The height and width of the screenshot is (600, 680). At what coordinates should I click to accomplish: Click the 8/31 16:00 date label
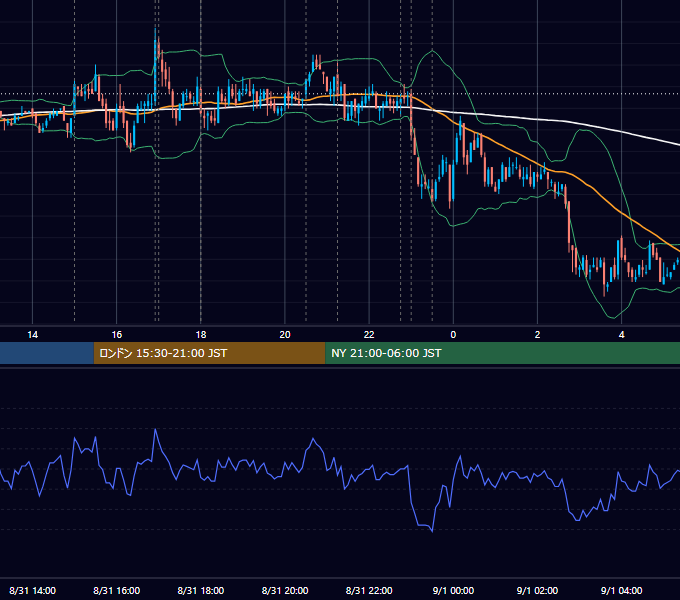(x=117, y=590)
